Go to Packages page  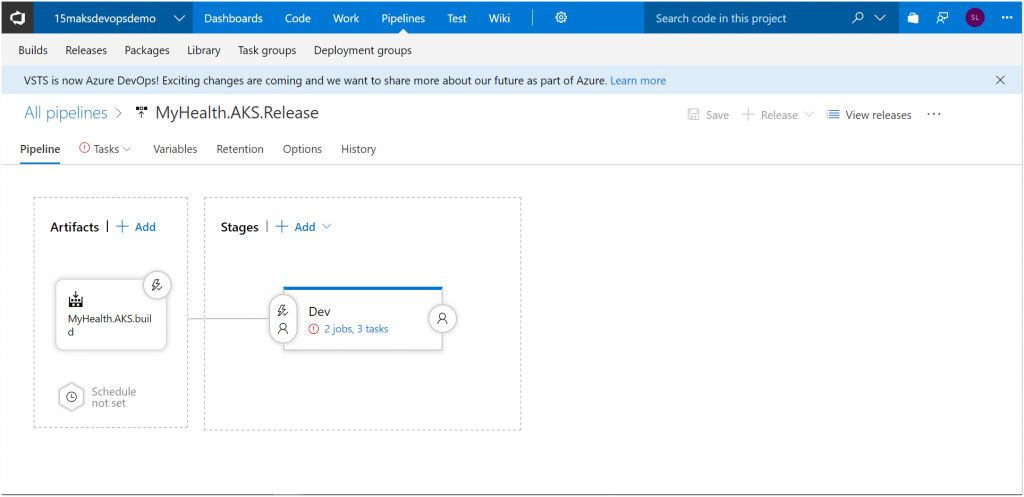(147, 50)
